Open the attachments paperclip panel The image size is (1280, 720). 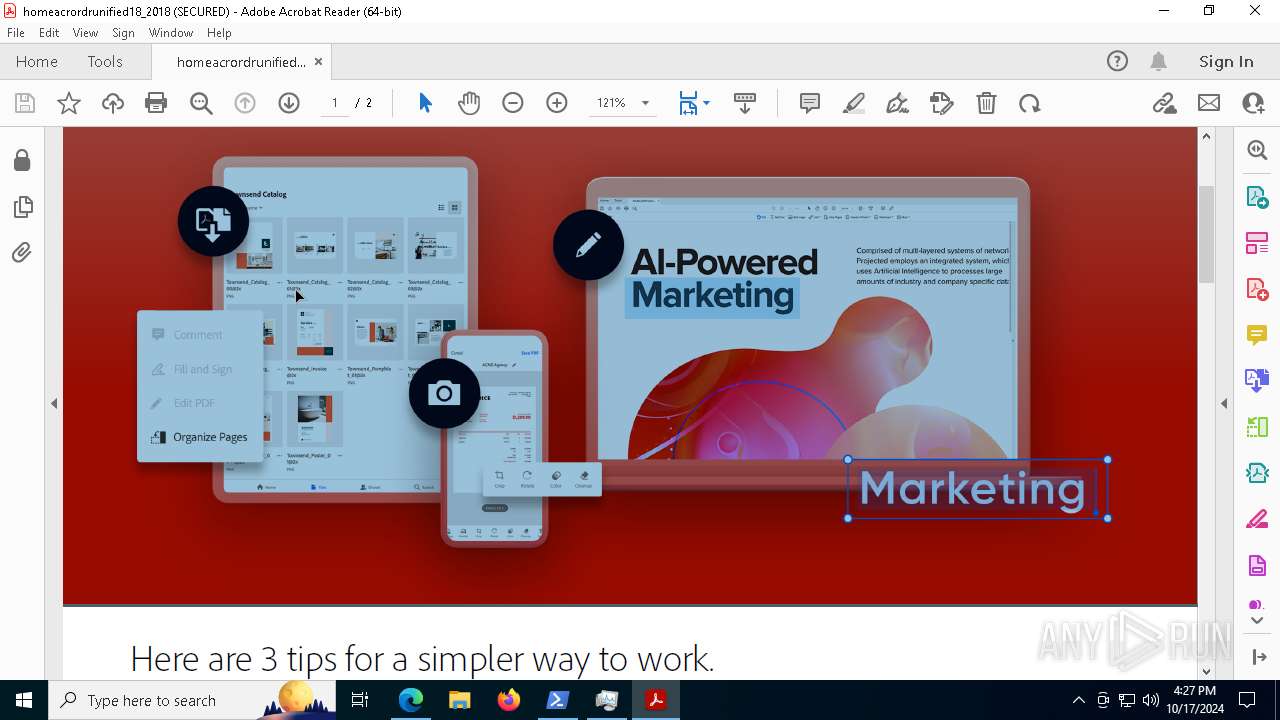(x=22, y=253)
